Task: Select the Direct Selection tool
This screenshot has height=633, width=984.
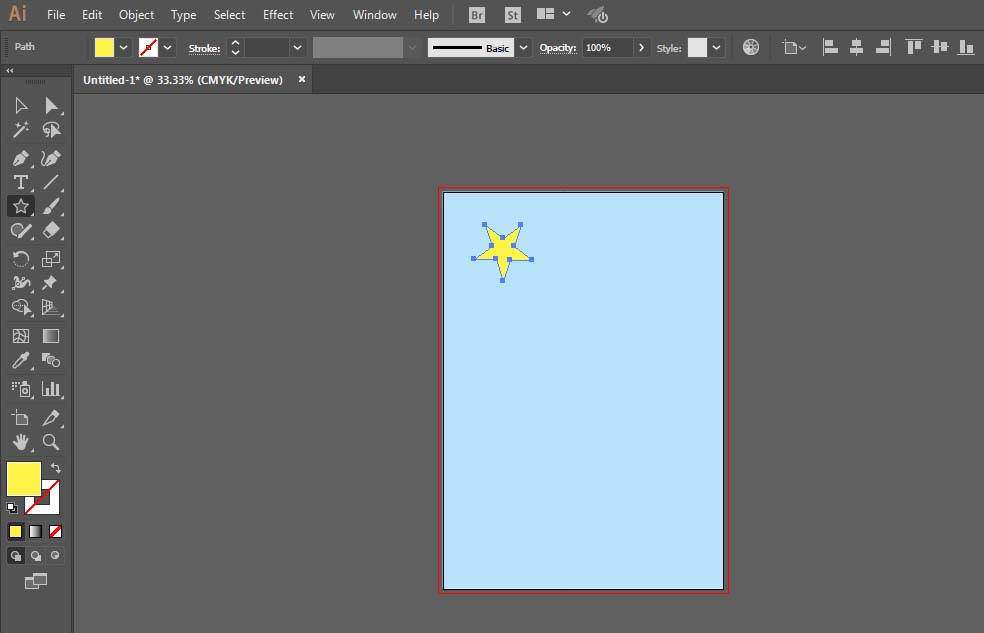Action: coord(51,106)
